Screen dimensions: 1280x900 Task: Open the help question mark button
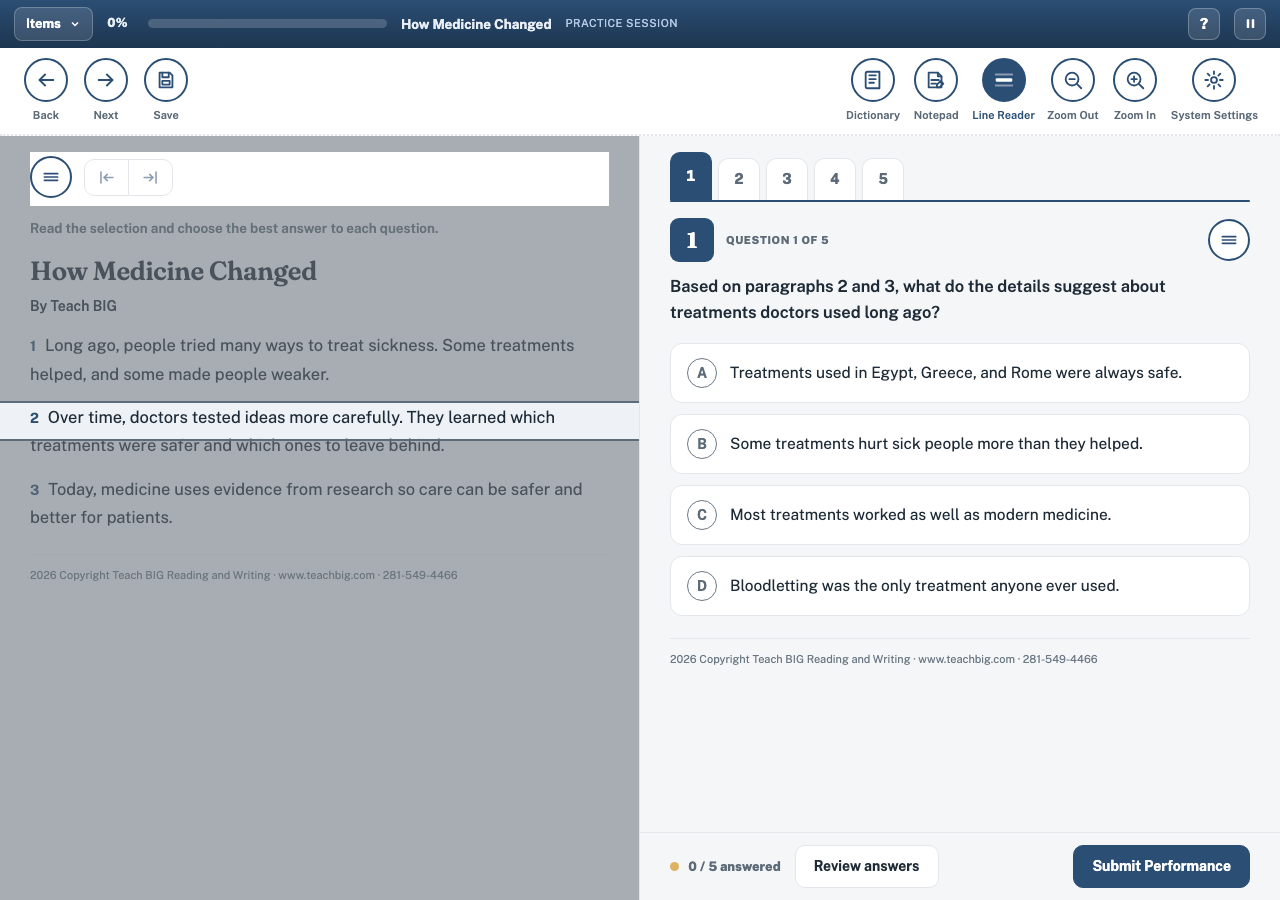[x=1204, y=24]
